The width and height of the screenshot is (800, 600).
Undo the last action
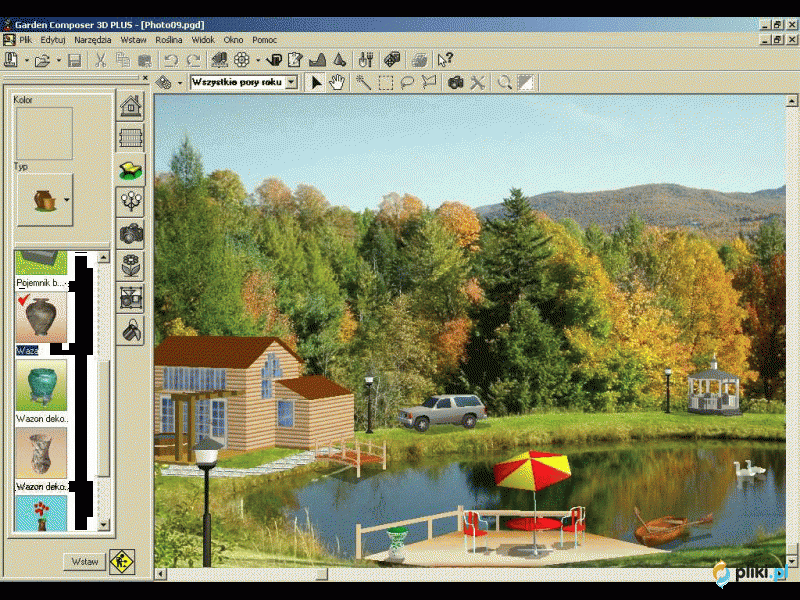click(x=171, y=61)
